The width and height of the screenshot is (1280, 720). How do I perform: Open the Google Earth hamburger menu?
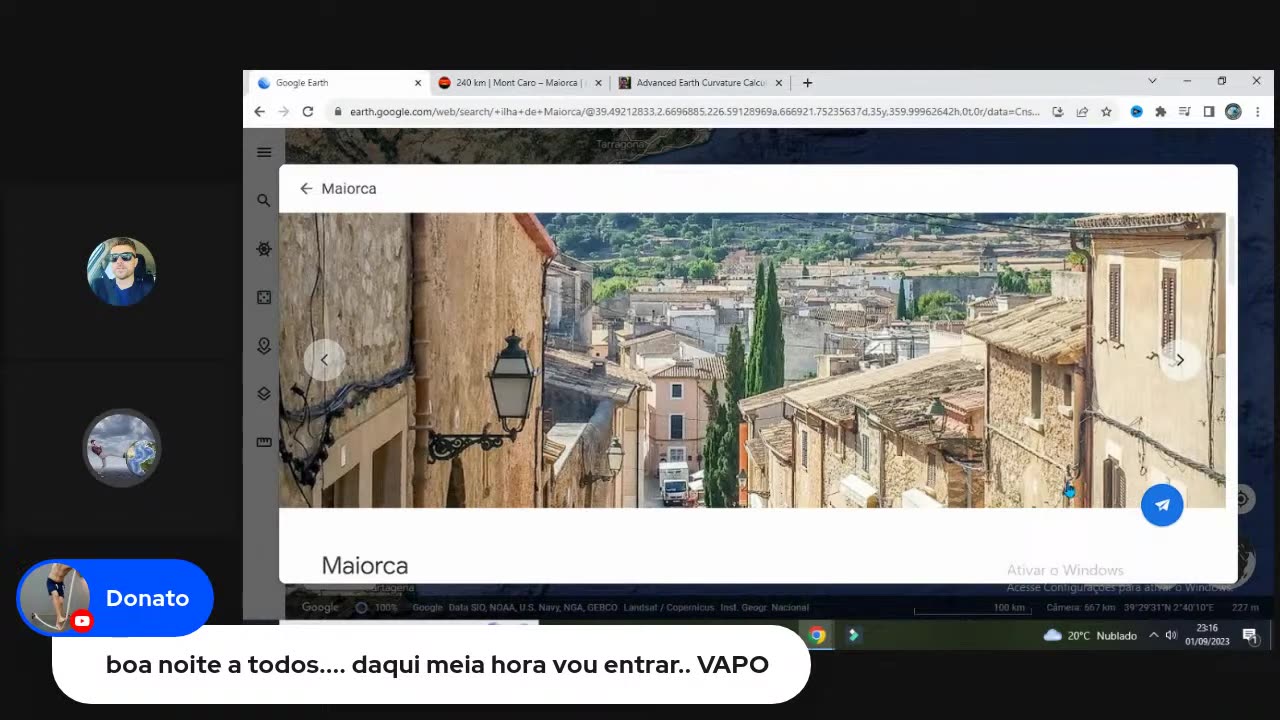pyautogui.click(x=264, y=152)
